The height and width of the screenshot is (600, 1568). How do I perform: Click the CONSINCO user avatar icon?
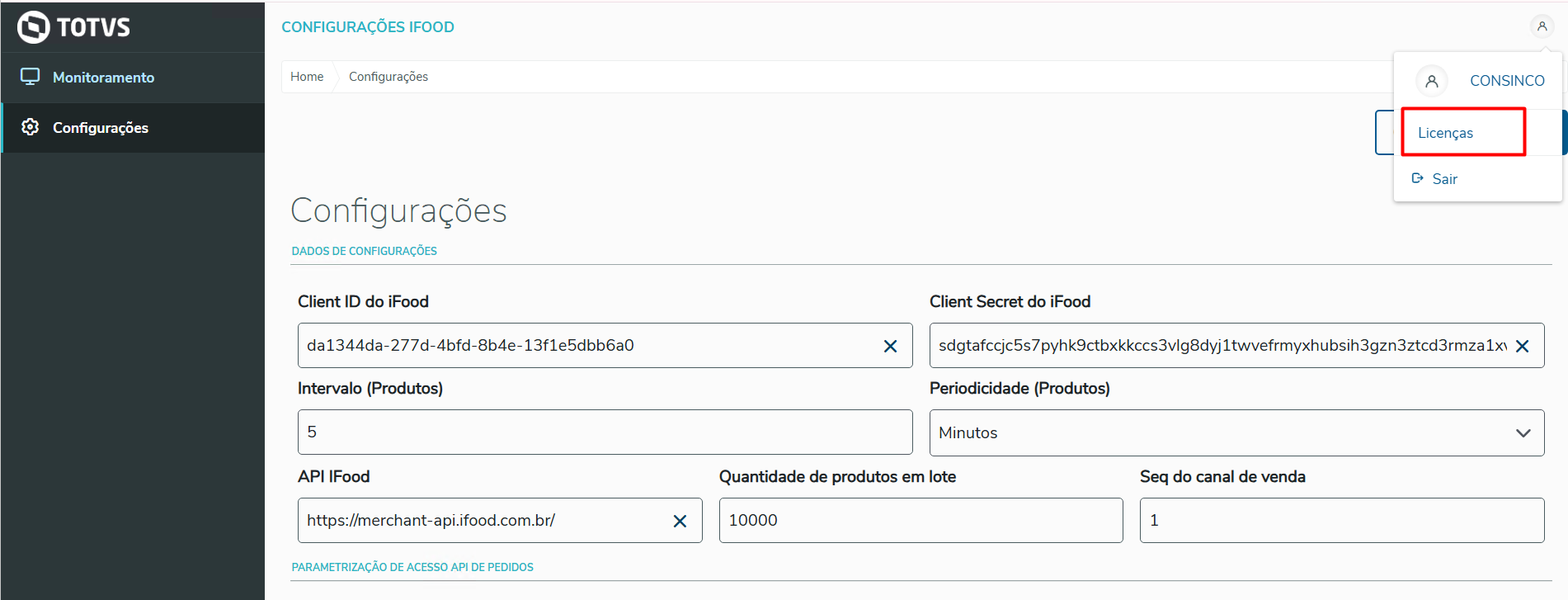tap(1432, 81)
